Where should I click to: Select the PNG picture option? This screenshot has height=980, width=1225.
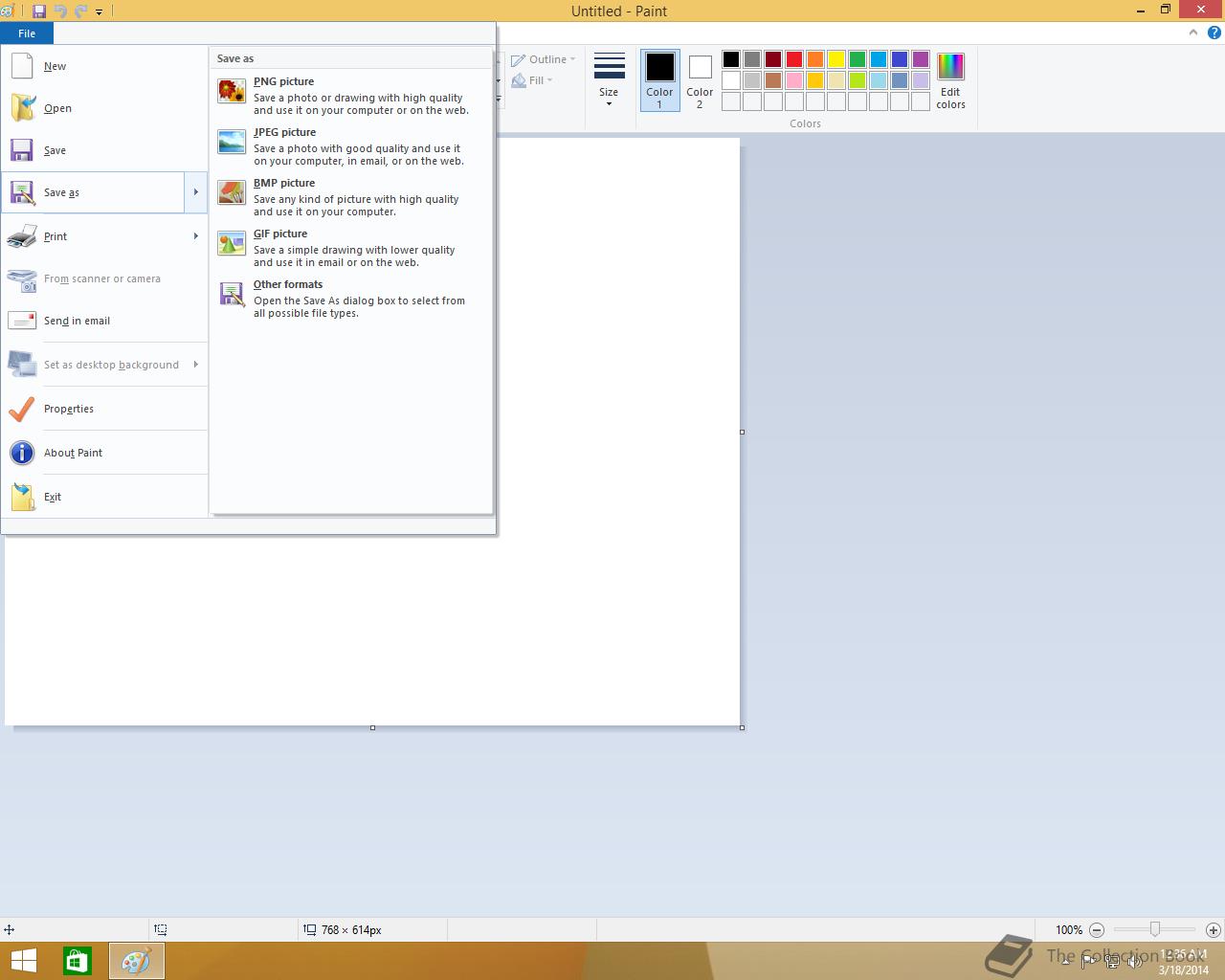click(x=351, y=96)
